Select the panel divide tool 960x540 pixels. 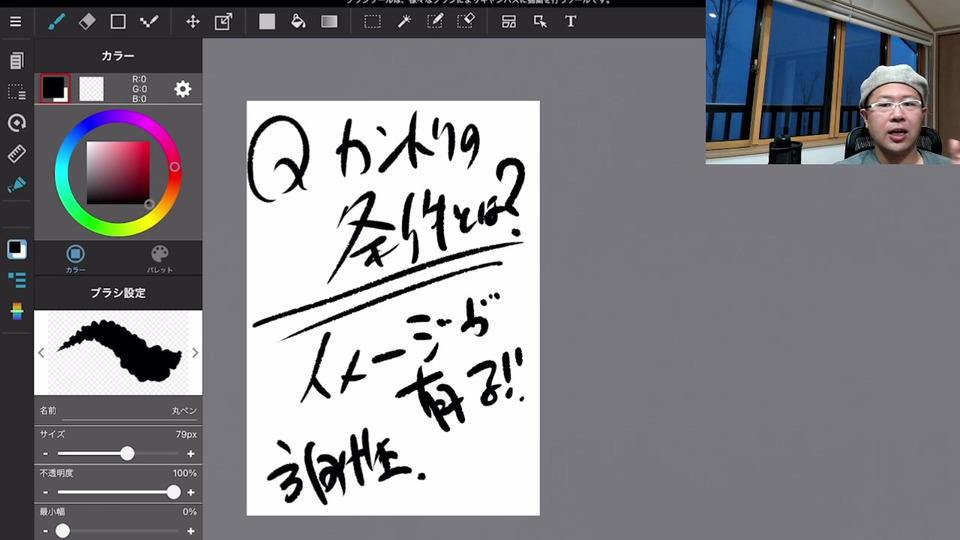[509, 21]
